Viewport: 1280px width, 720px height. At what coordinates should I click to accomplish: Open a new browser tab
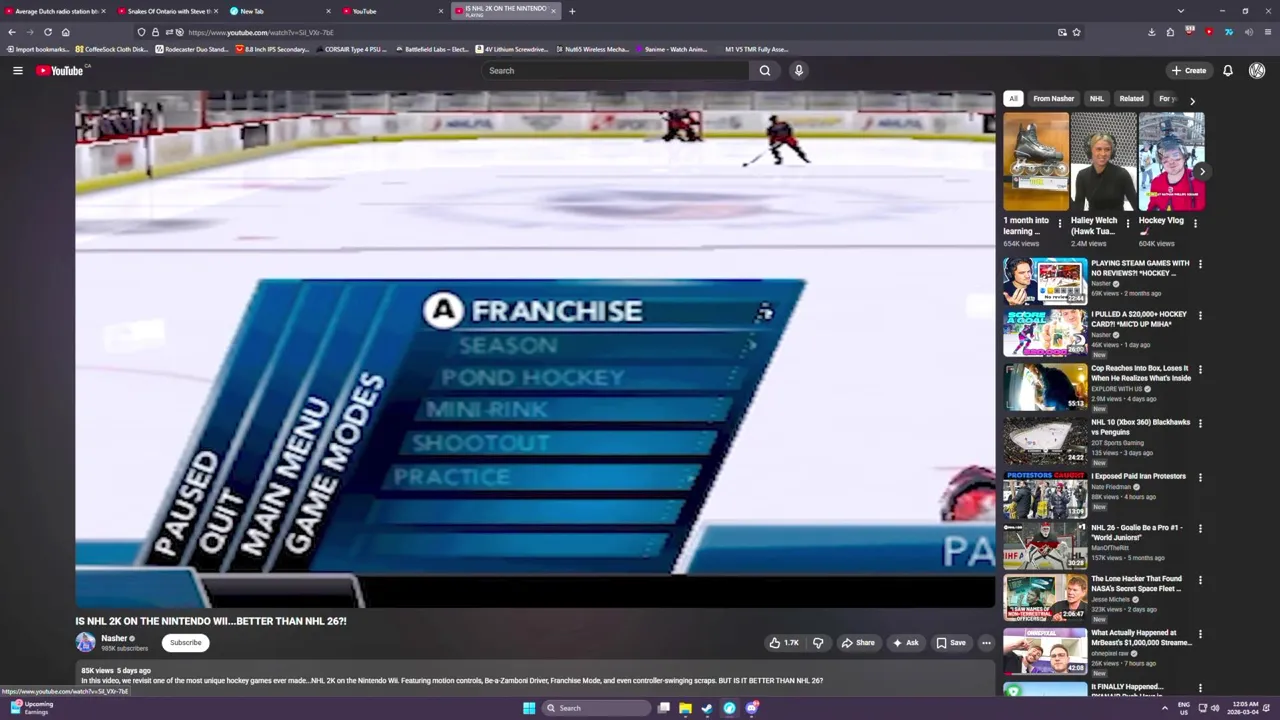pyautogui.click(x=572, y=11)
